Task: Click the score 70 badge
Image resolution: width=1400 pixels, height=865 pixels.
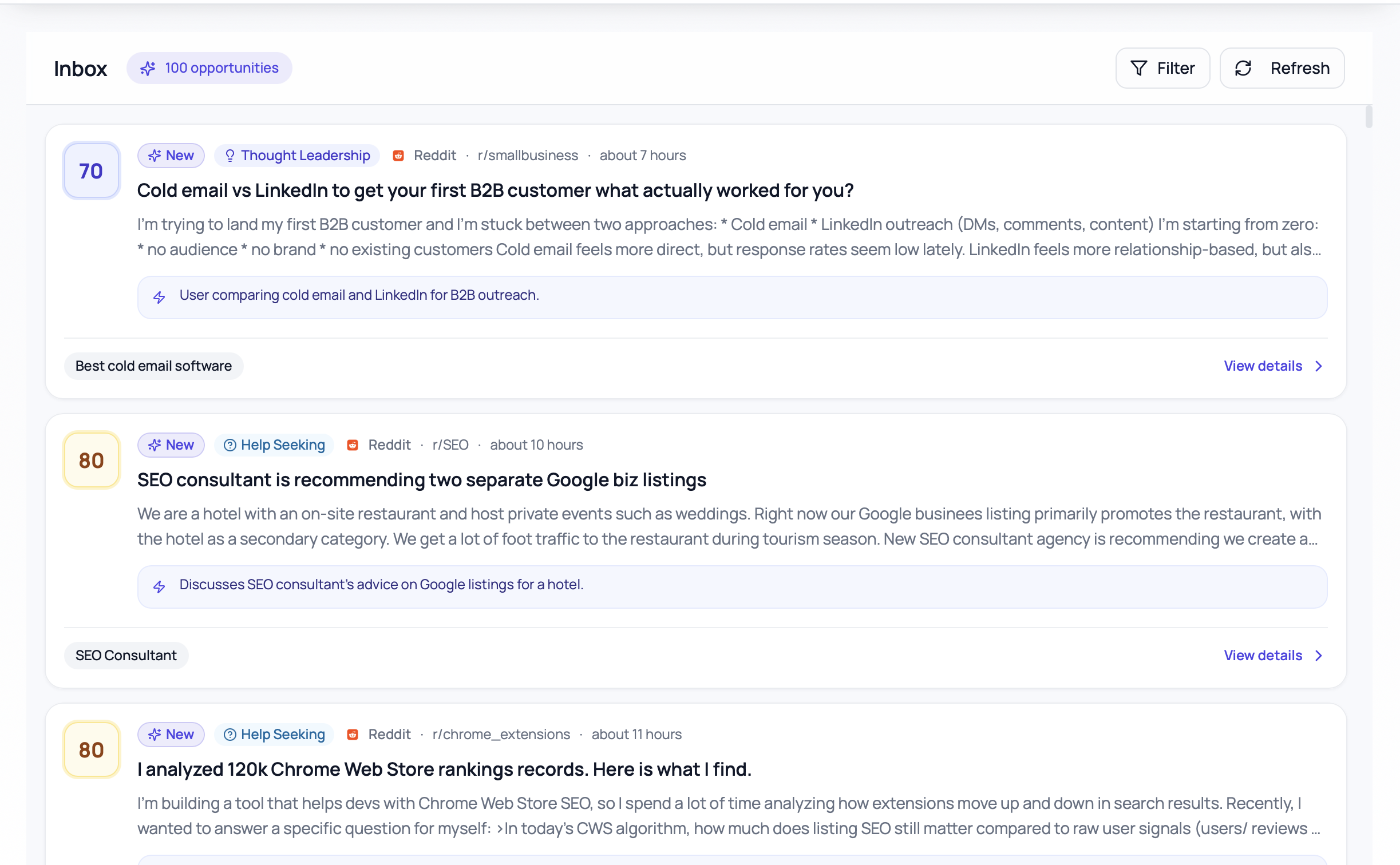Action: tap(91, 170)
